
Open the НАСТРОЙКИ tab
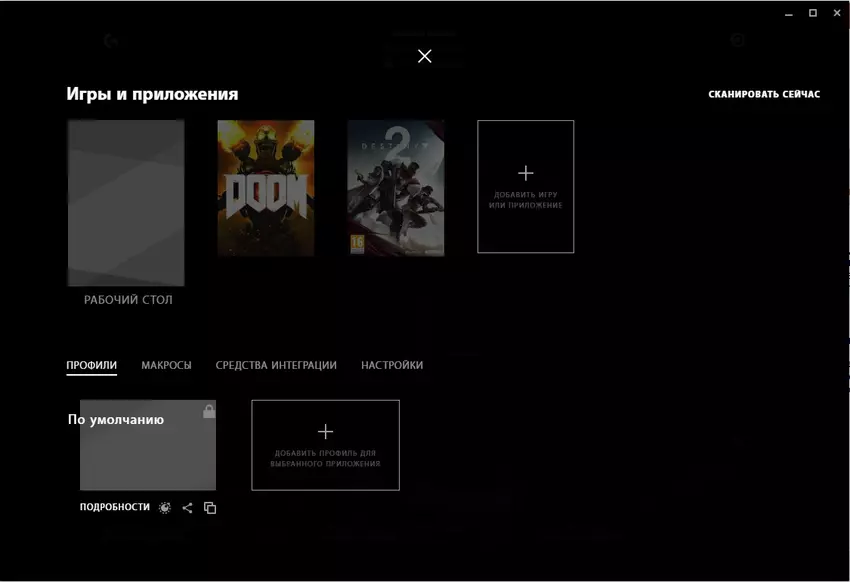click(x=392, y=365)
